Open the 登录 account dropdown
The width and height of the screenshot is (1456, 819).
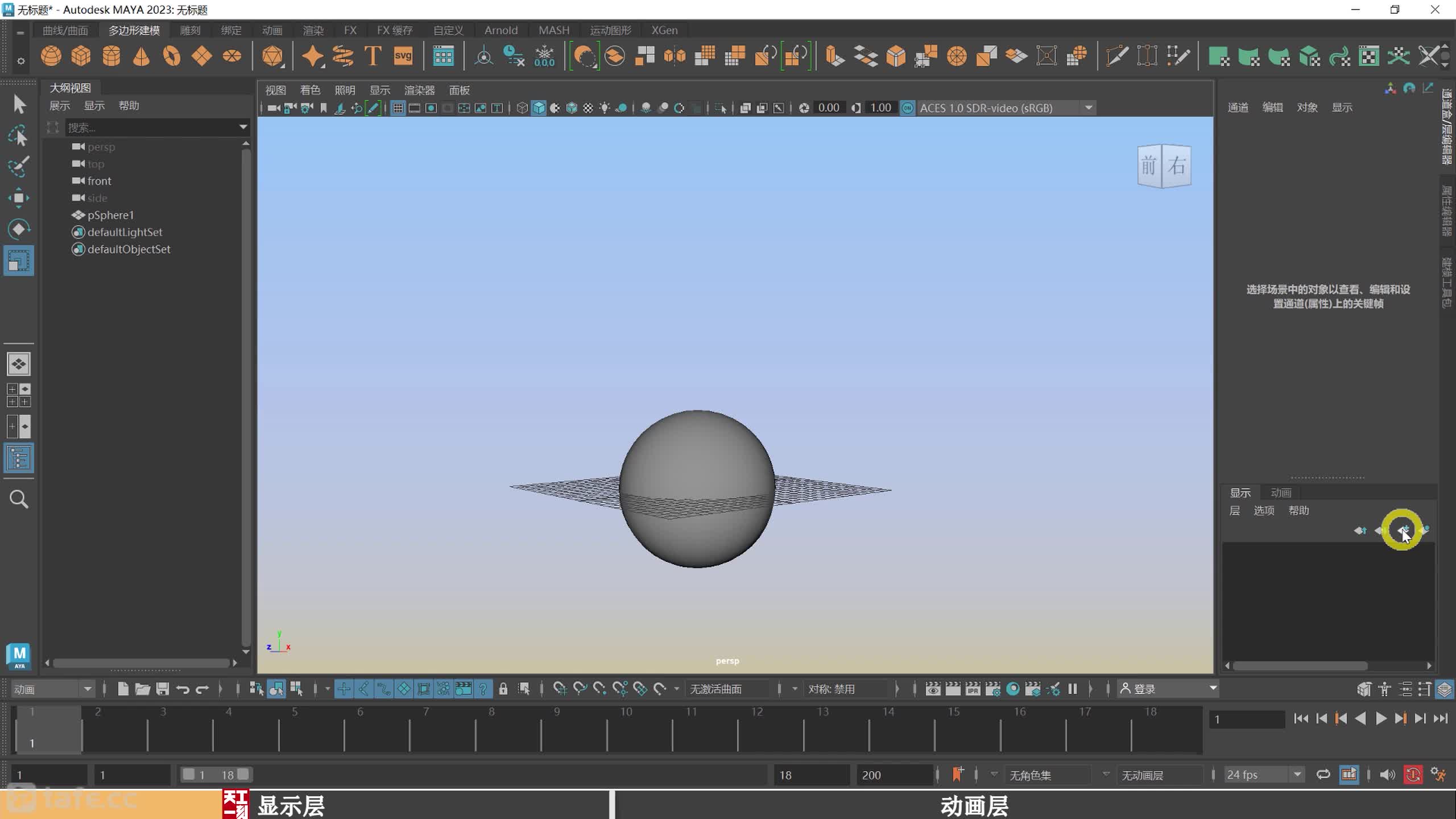[x=1168, y=689]
